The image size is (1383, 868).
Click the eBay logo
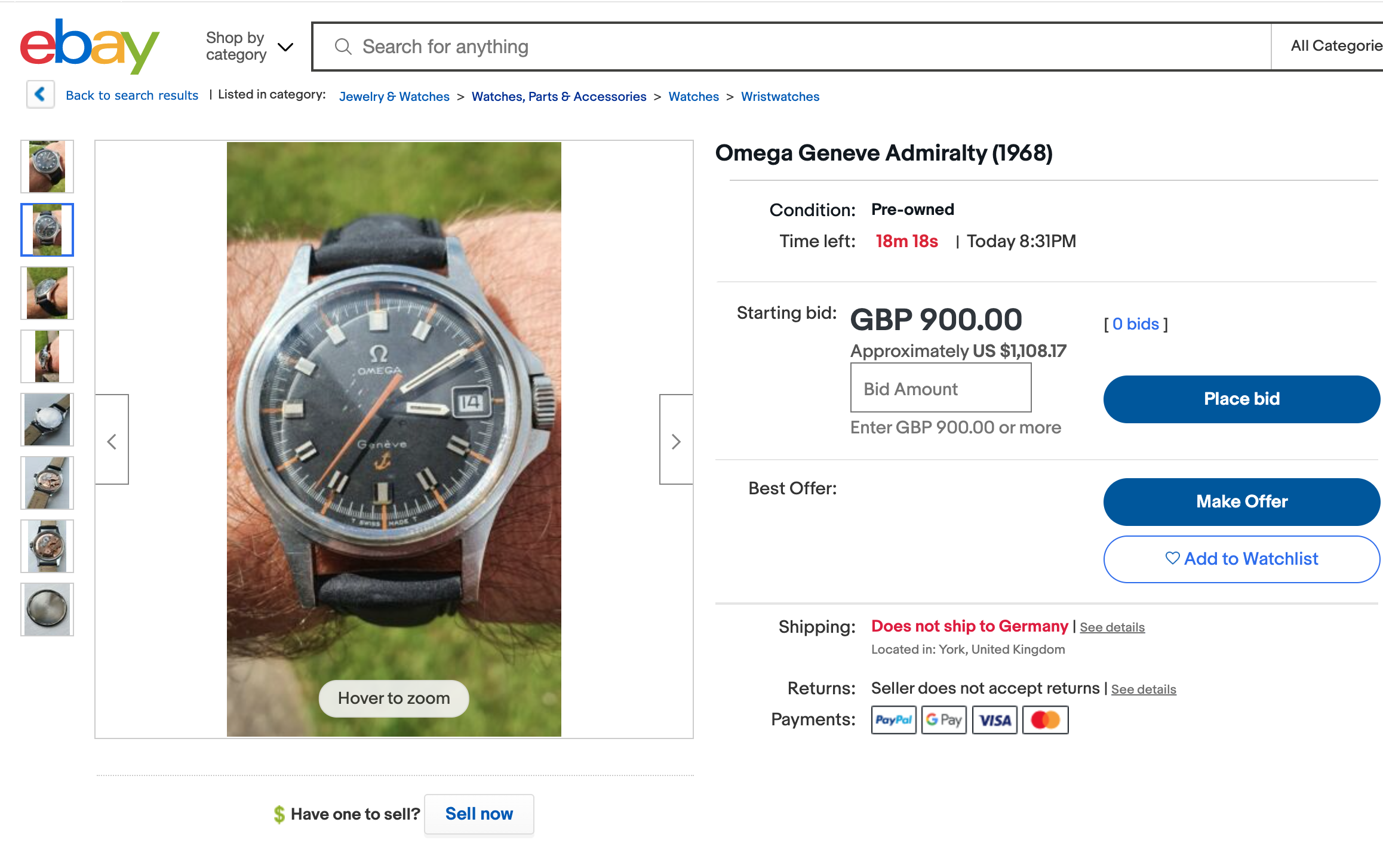[90, 45]
